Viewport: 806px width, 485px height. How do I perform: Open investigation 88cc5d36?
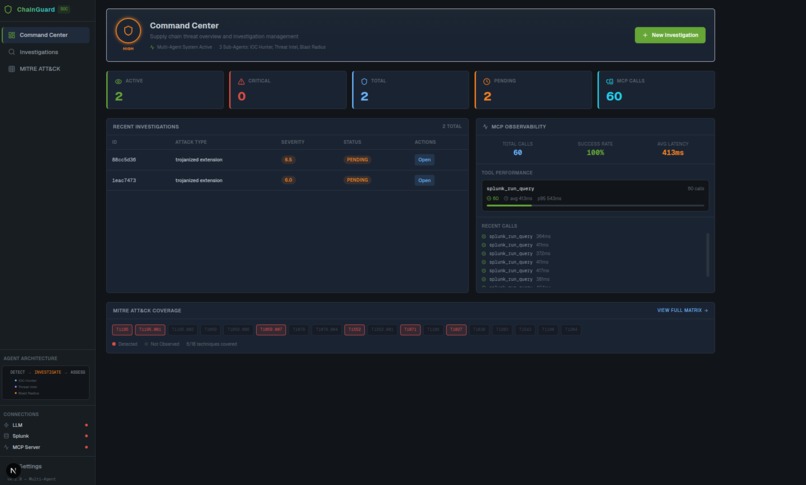424,160
